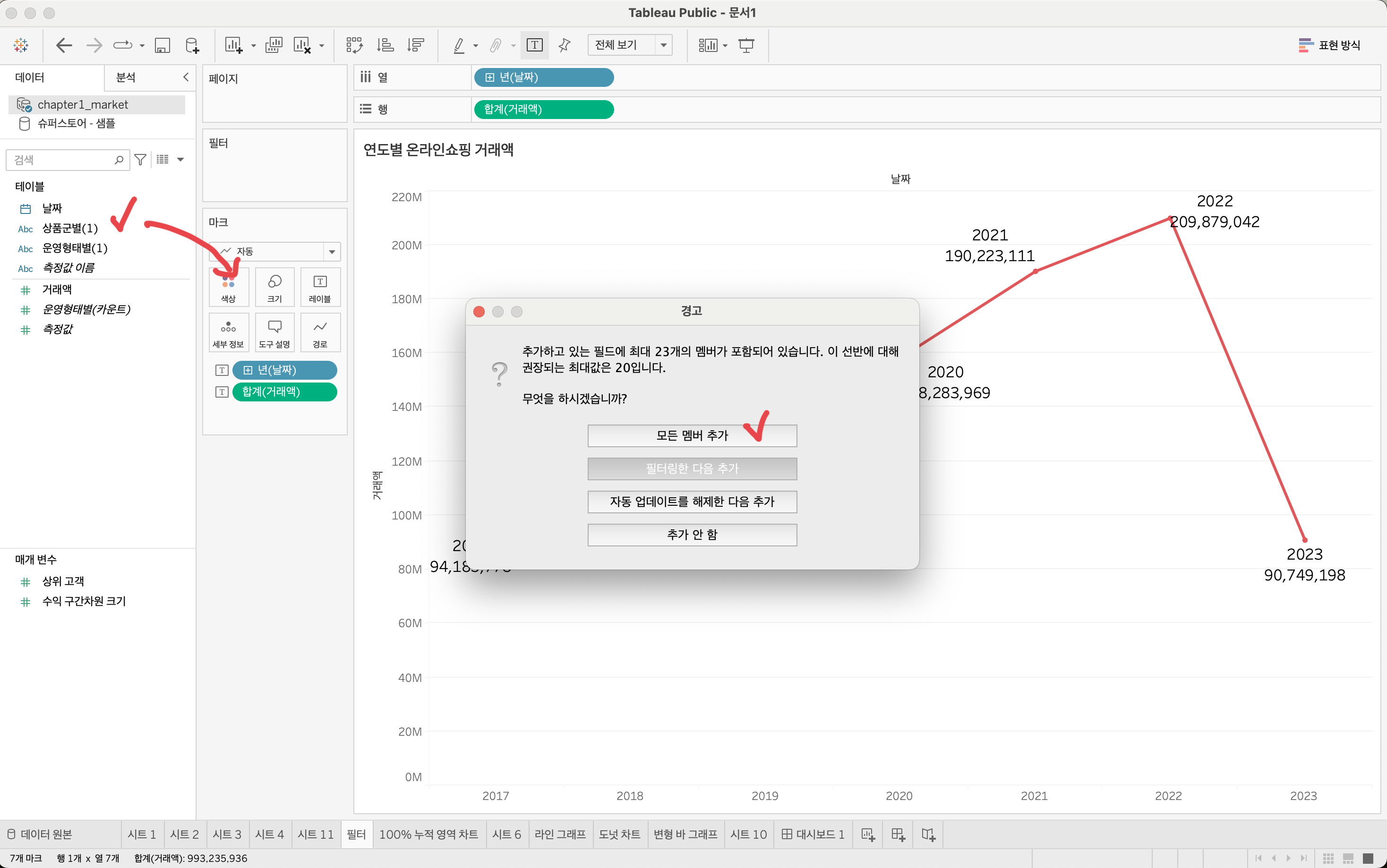Screen dimensions: 1387x868
Task: Click the 모든 멤버 추가 button
Action: point(692,436)
